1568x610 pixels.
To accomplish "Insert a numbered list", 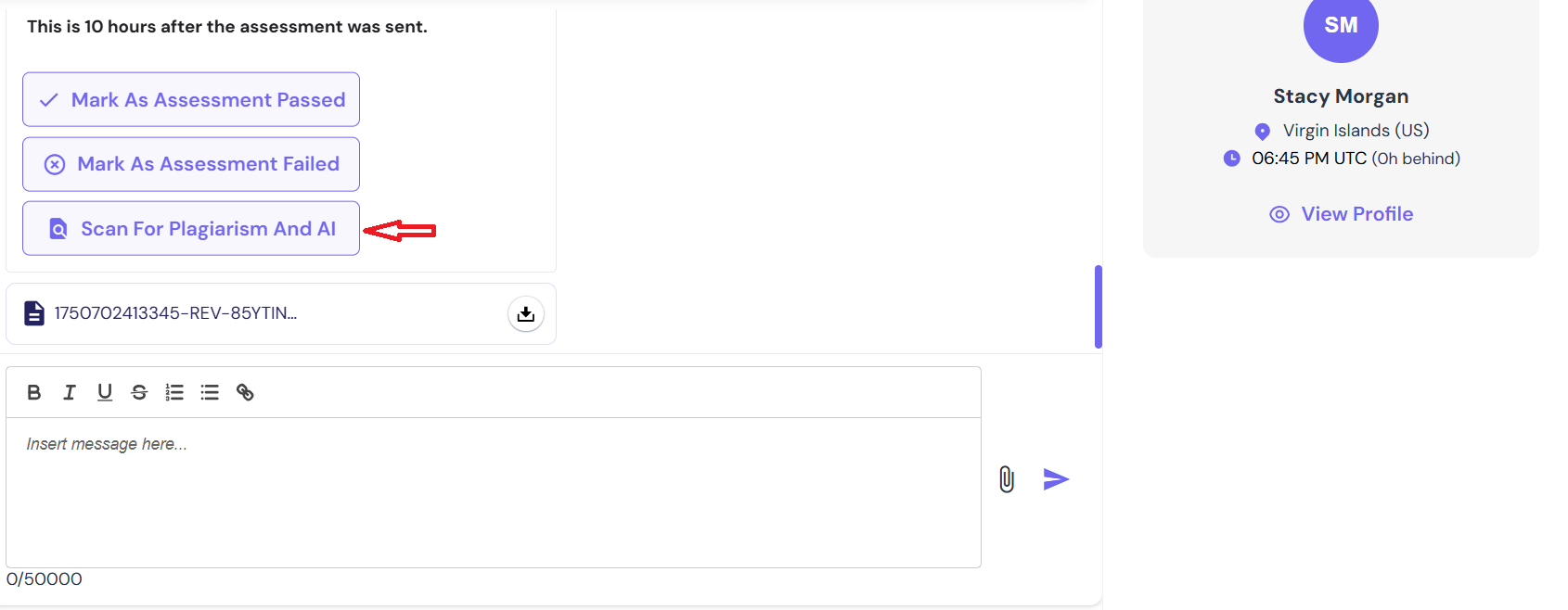I will [x=174, y=392].
